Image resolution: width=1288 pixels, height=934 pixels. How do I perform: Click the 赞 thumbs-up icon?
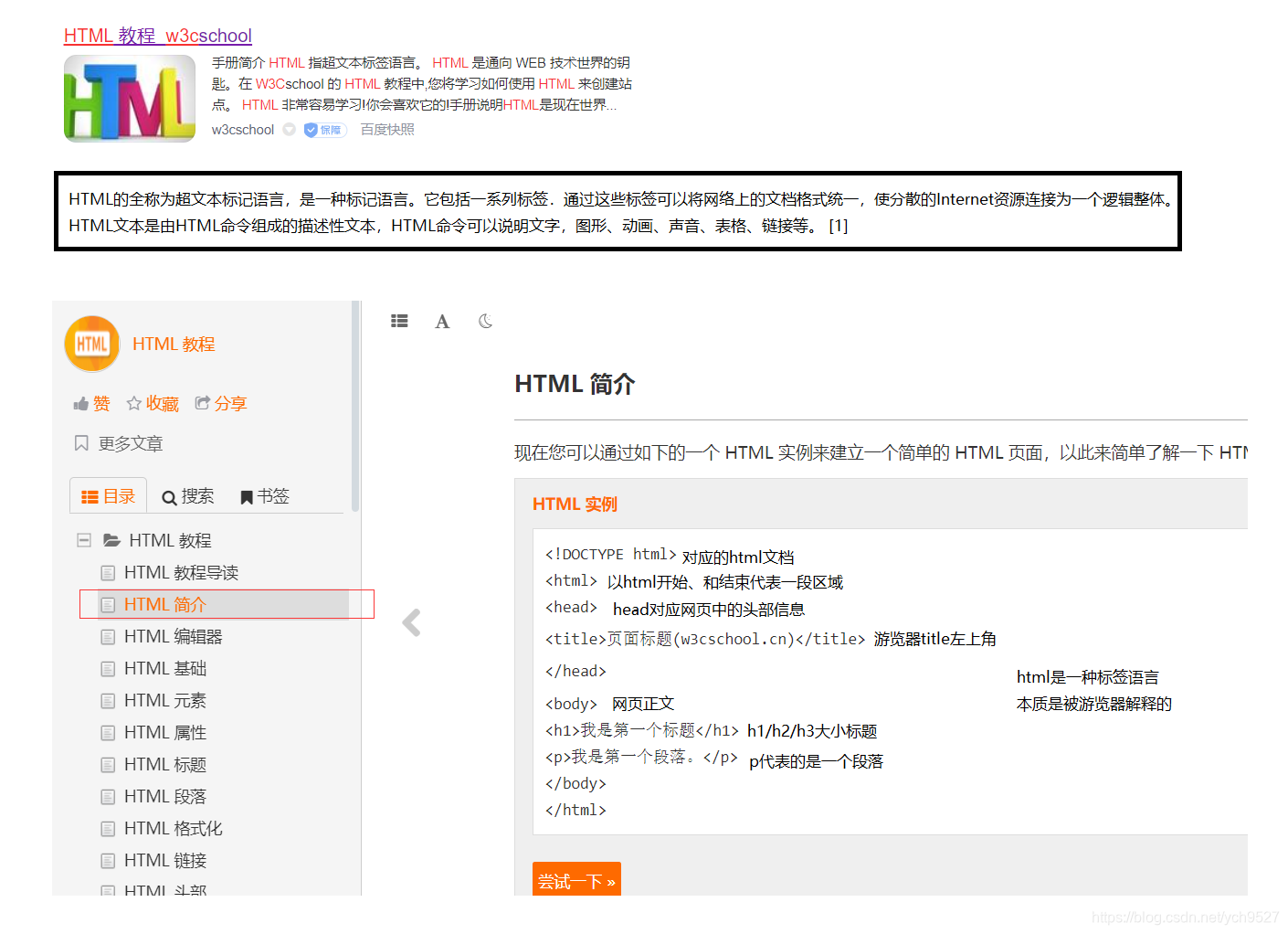81,404
